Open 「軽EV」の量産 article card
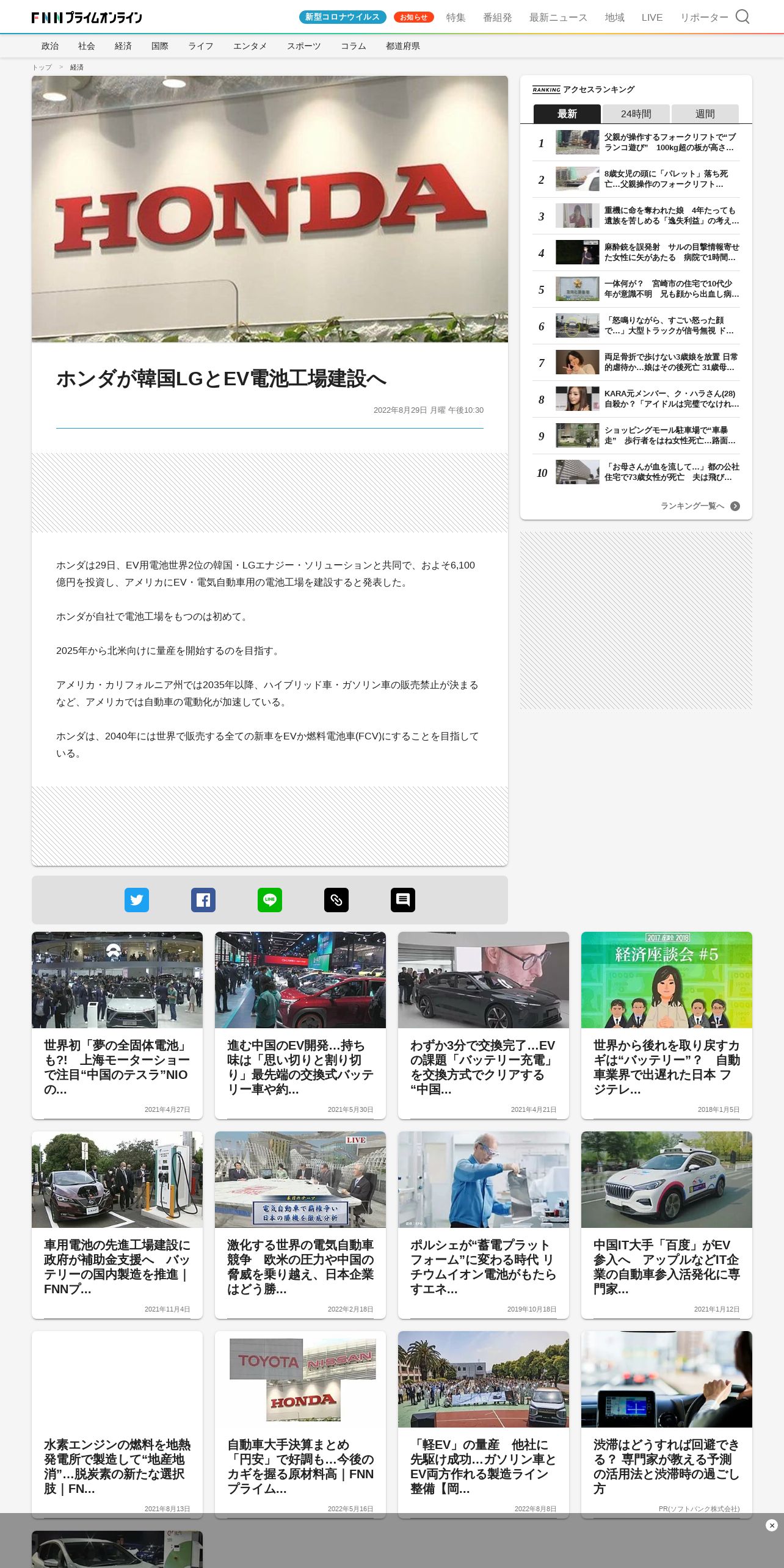Viewport: 784px width, 1568px height. tap(484, 1425)
